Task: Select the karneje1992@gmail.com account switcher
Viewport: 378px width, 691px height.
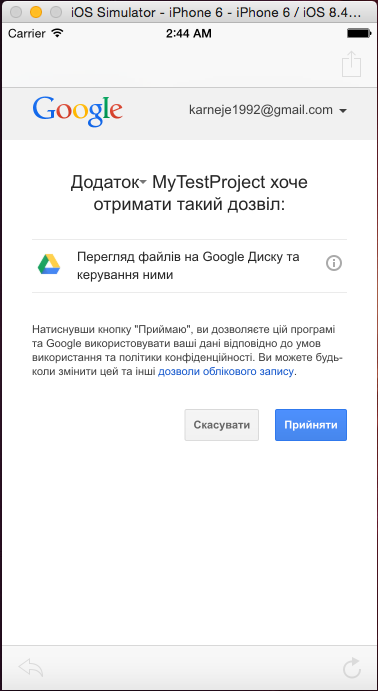Action: [x=268, y=110]
